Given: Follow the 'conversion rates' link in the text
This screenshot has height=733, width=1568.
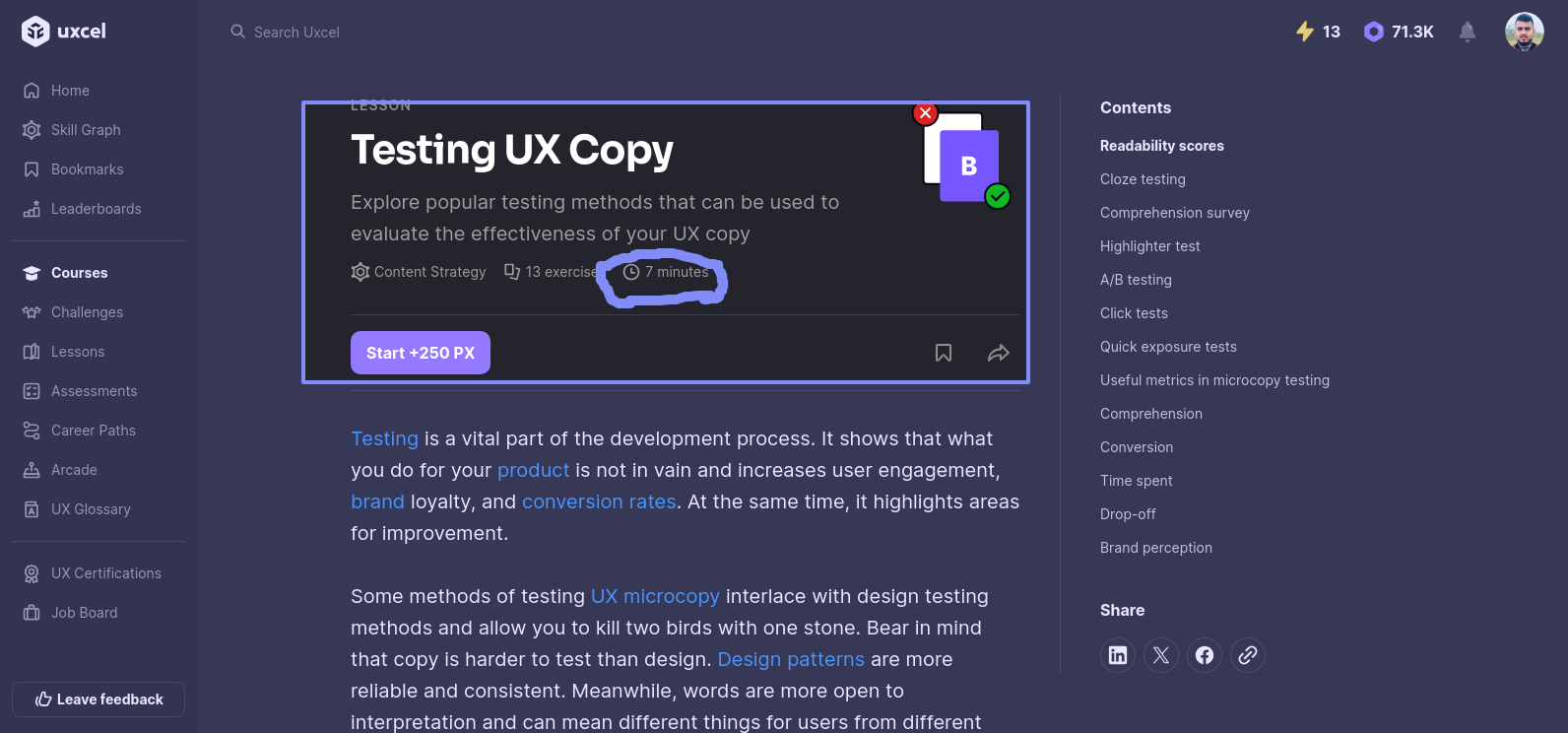Looking at the screenshot, I should coord(599,501).
